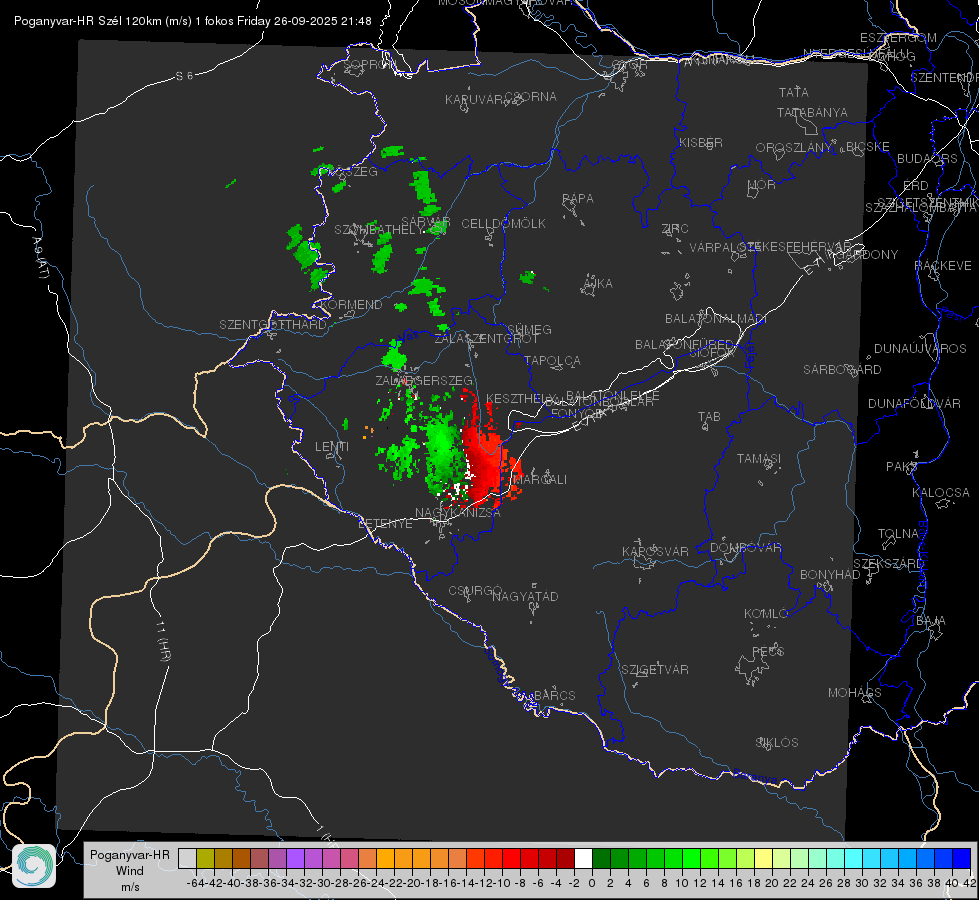979x900 pixels.
Task: Click the 'SZEKSZÁRD' city label
Action: pyautogui.click(x=888, y=564)
